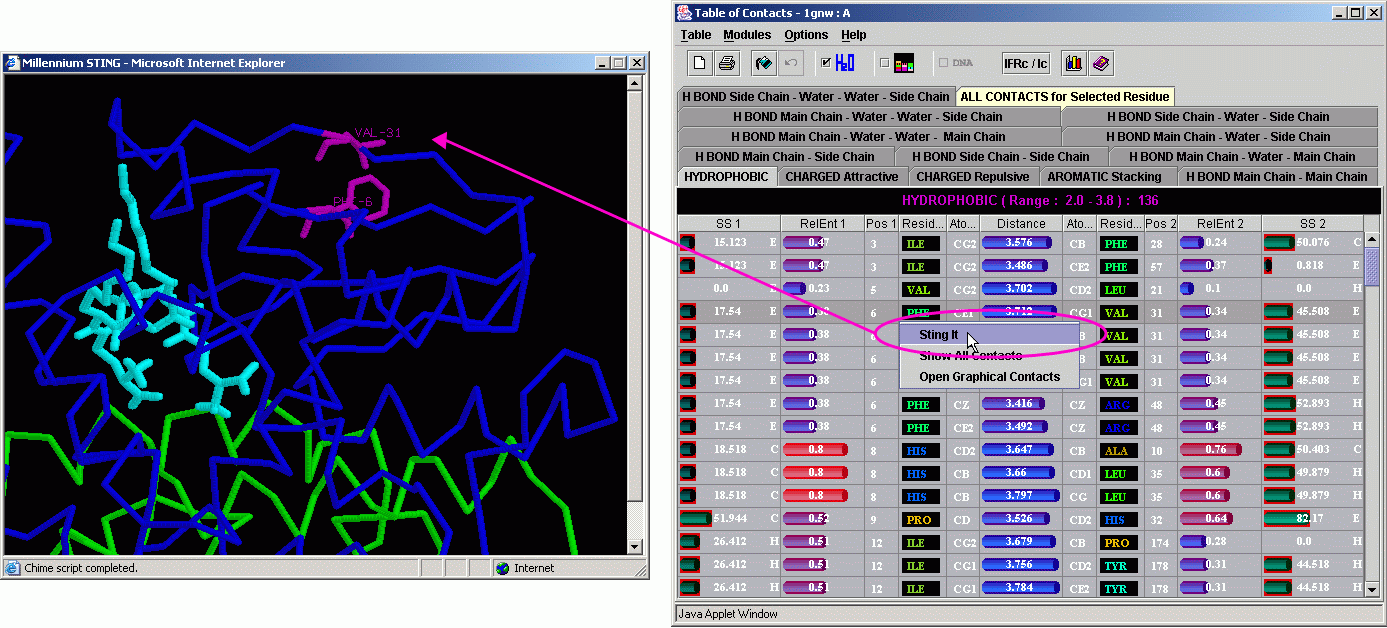
Task: Choose Show All Contacts in context menu
Action: pos(989,356)
